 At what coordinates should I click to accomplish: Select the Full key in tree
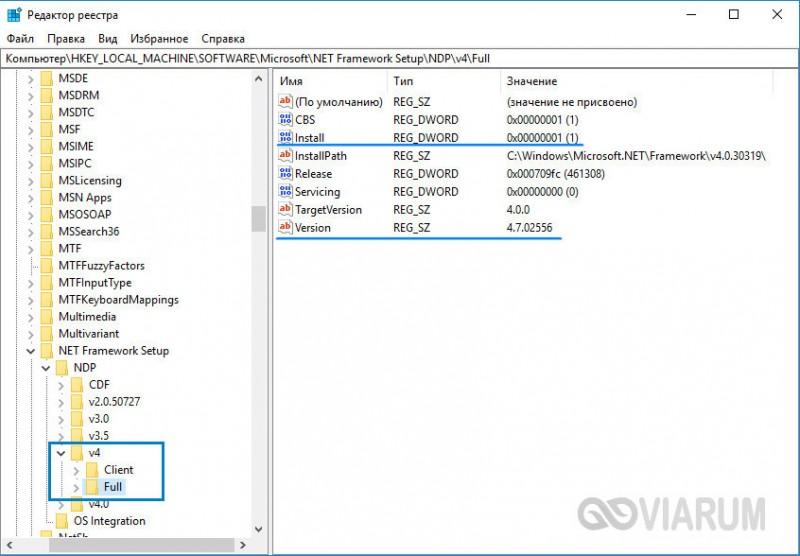(113, 487)
